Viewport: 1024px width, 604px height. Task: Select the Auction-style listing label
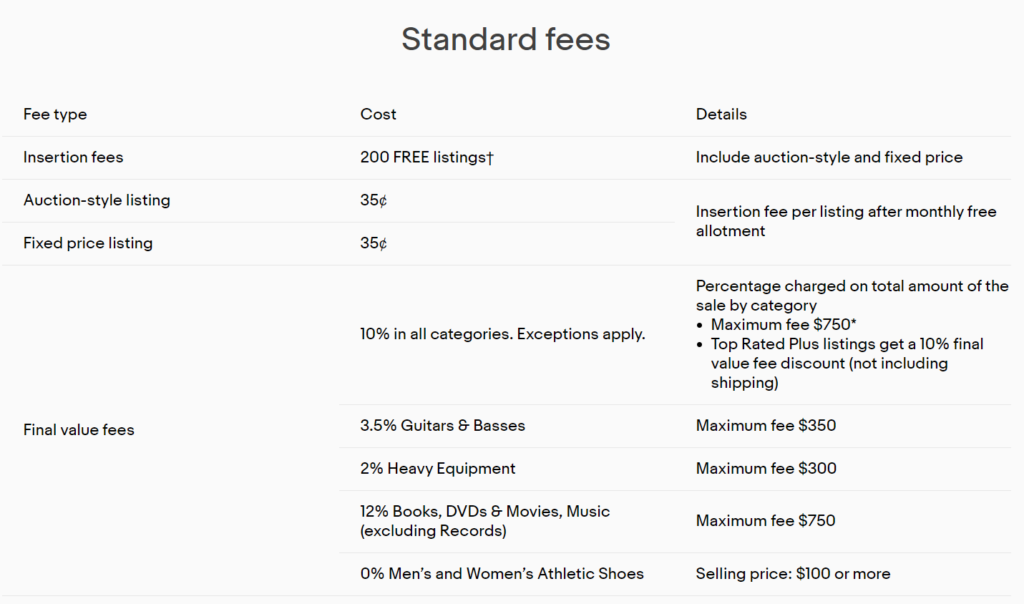tap(97, 200)
